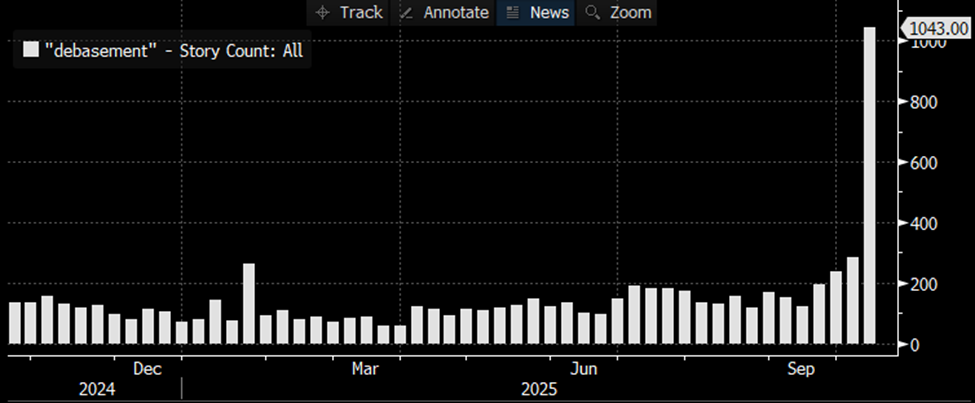Click the Annotate pencil icon
This screenshot has height=403, width=975.
click(x=406, y=13)
